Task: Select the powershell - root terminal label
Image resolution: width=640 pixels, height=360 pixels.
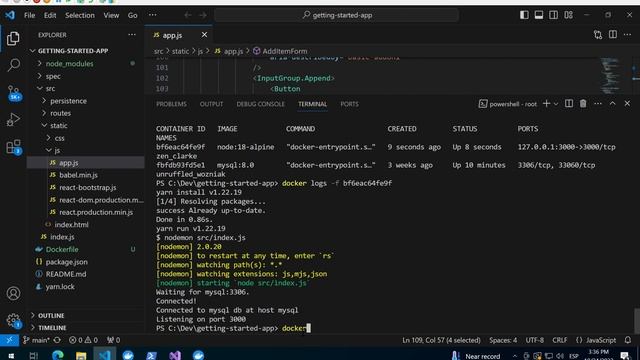Action: [508, 104]
